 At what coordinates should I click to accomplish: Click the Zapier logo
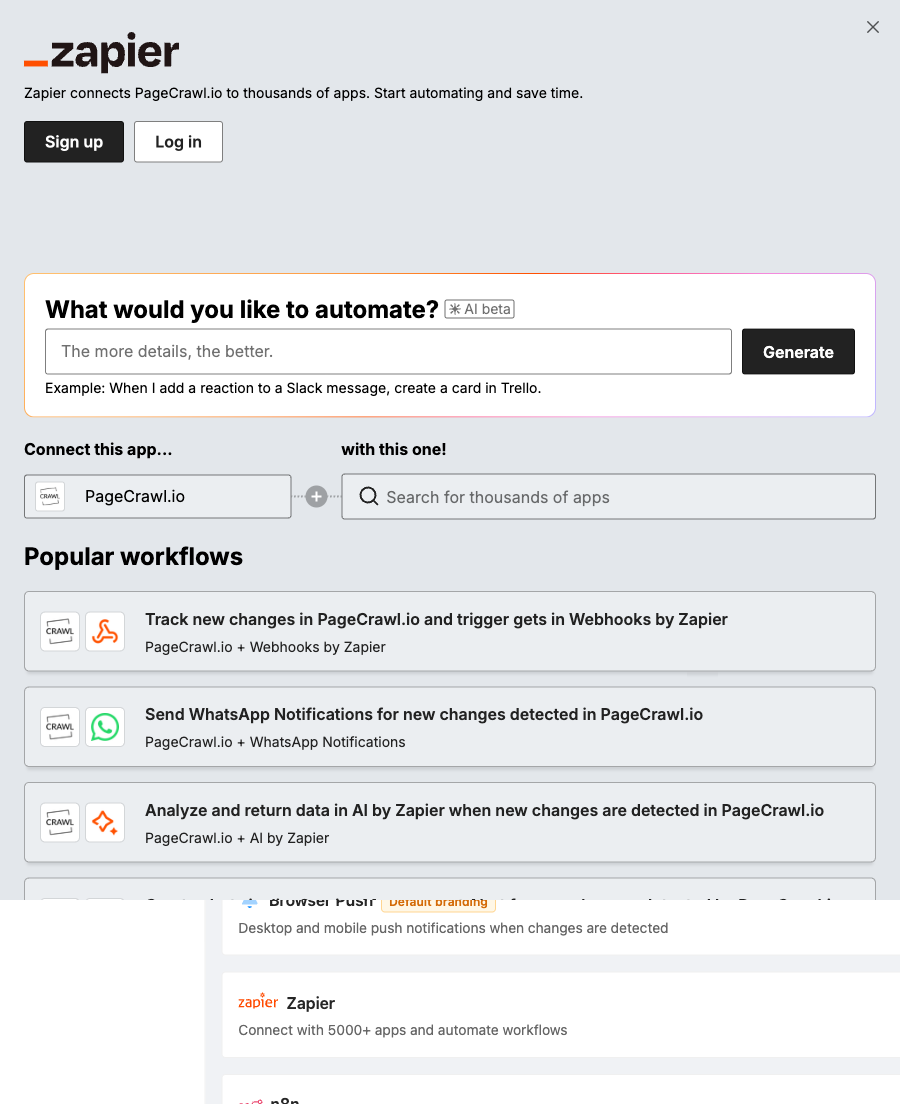point(101,51)
